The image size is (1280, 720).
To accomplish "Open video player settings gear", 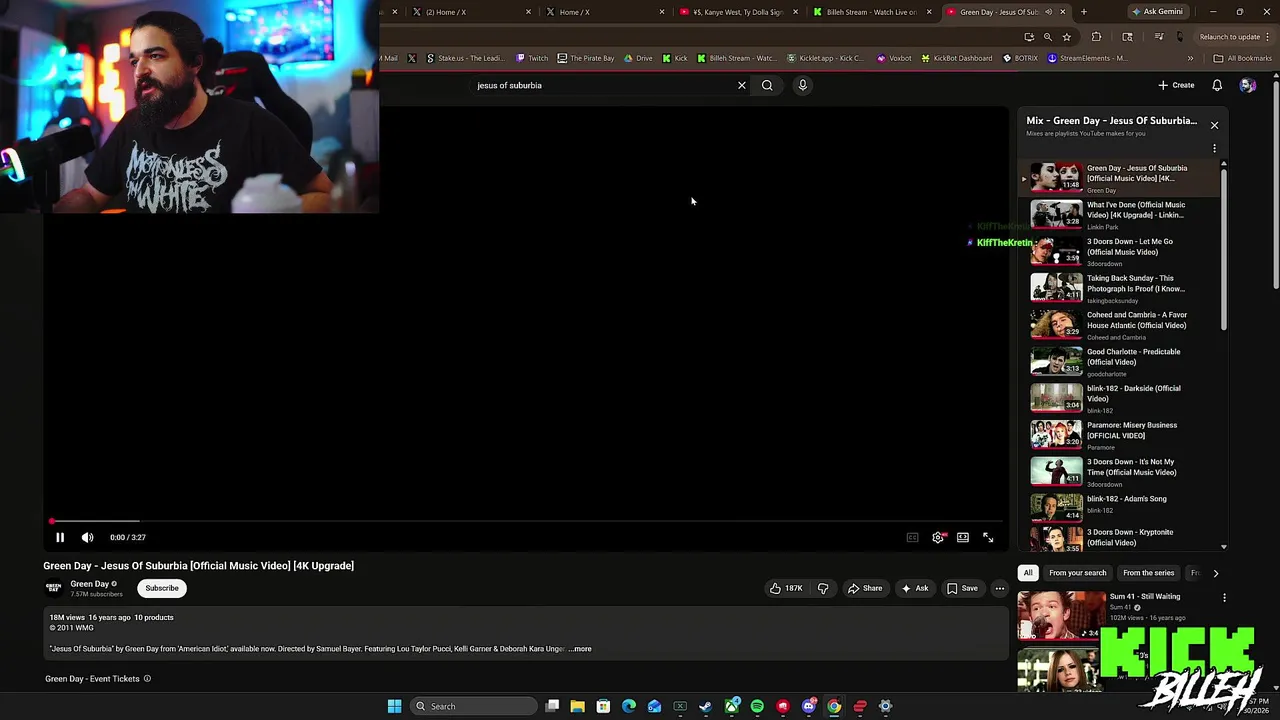I will point(938,538).
